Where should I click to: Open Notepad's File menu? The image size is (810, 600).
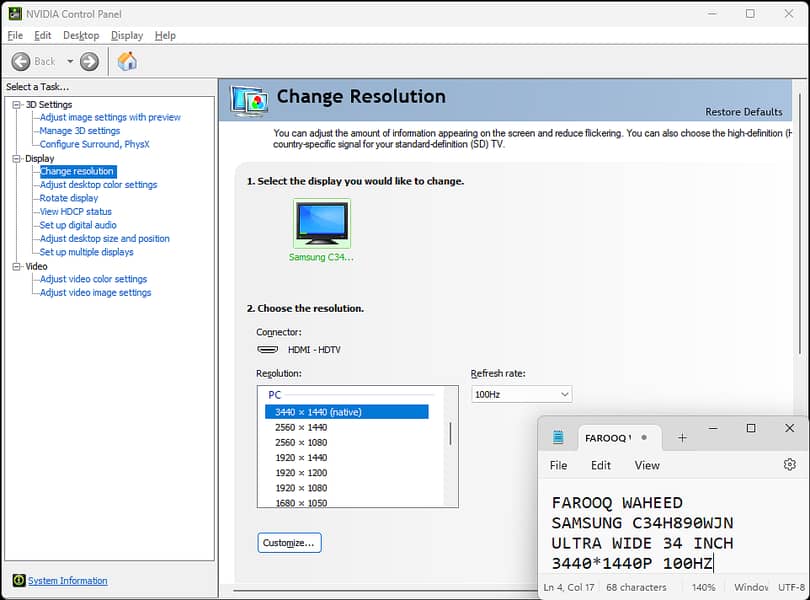click(558, 465)
